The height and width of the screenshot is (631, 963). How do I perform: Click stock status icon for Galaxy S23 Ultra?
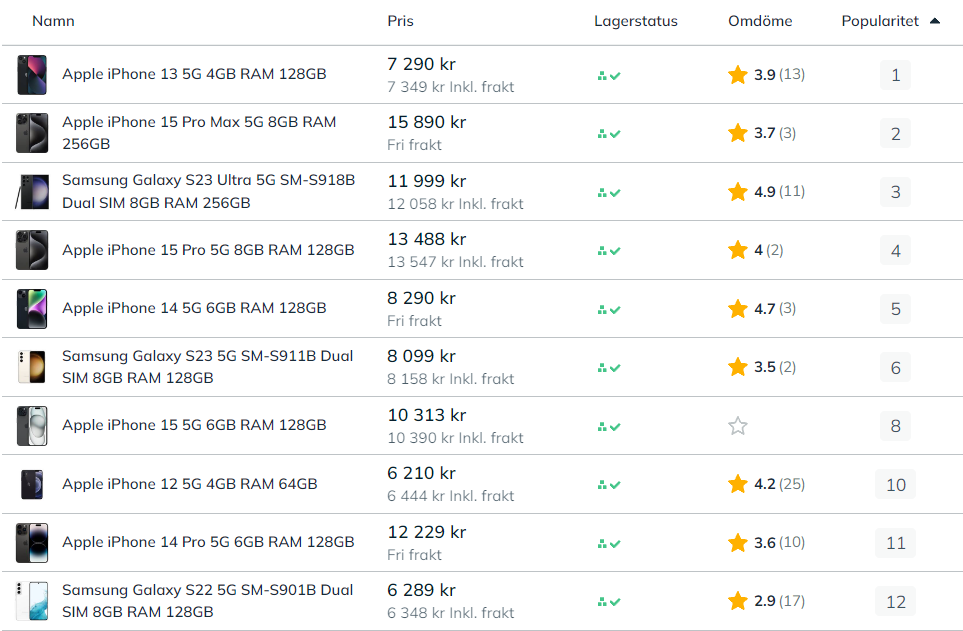(609, 192)
